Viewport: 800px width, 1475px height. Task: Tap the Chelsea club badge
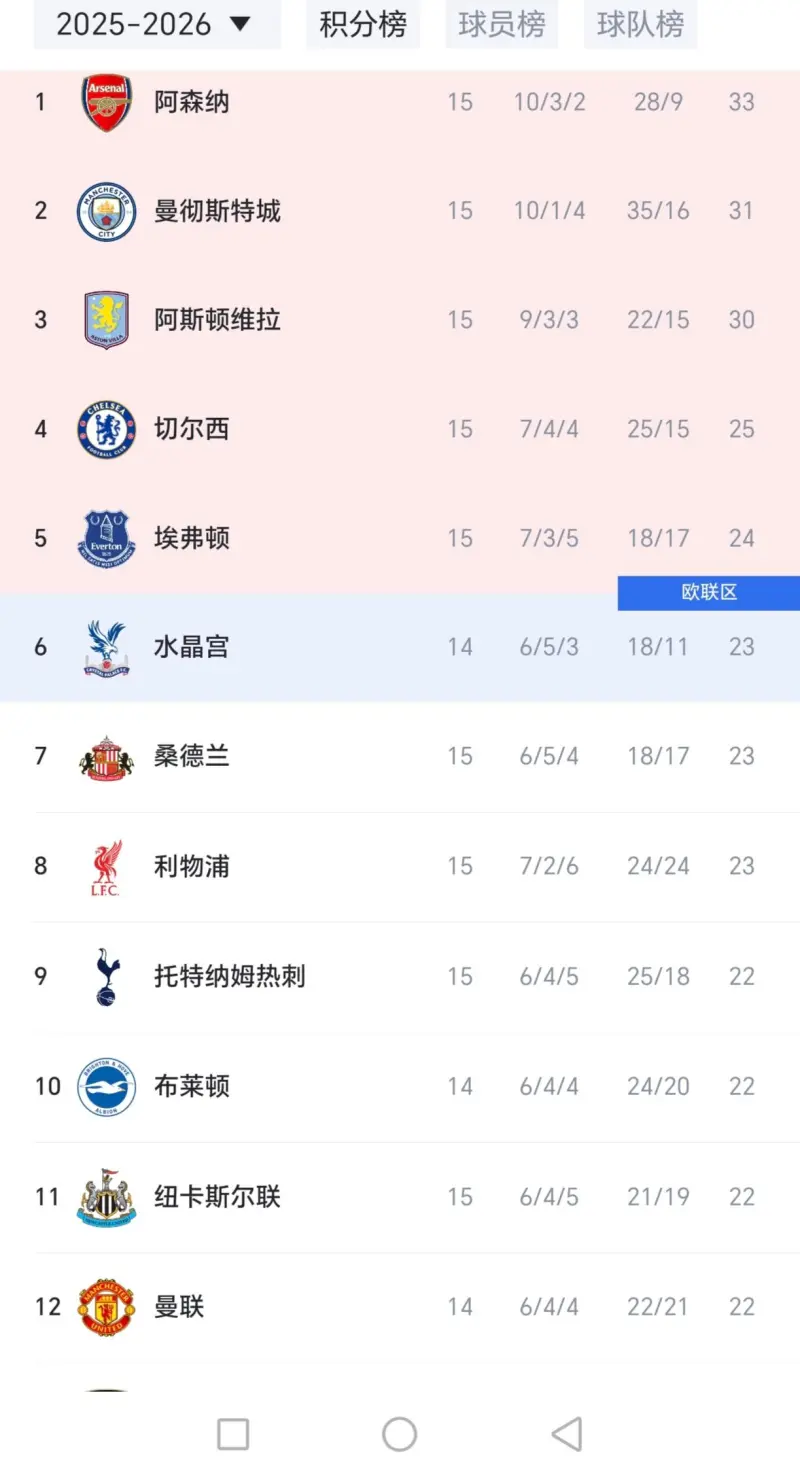[x=107, y=429]
